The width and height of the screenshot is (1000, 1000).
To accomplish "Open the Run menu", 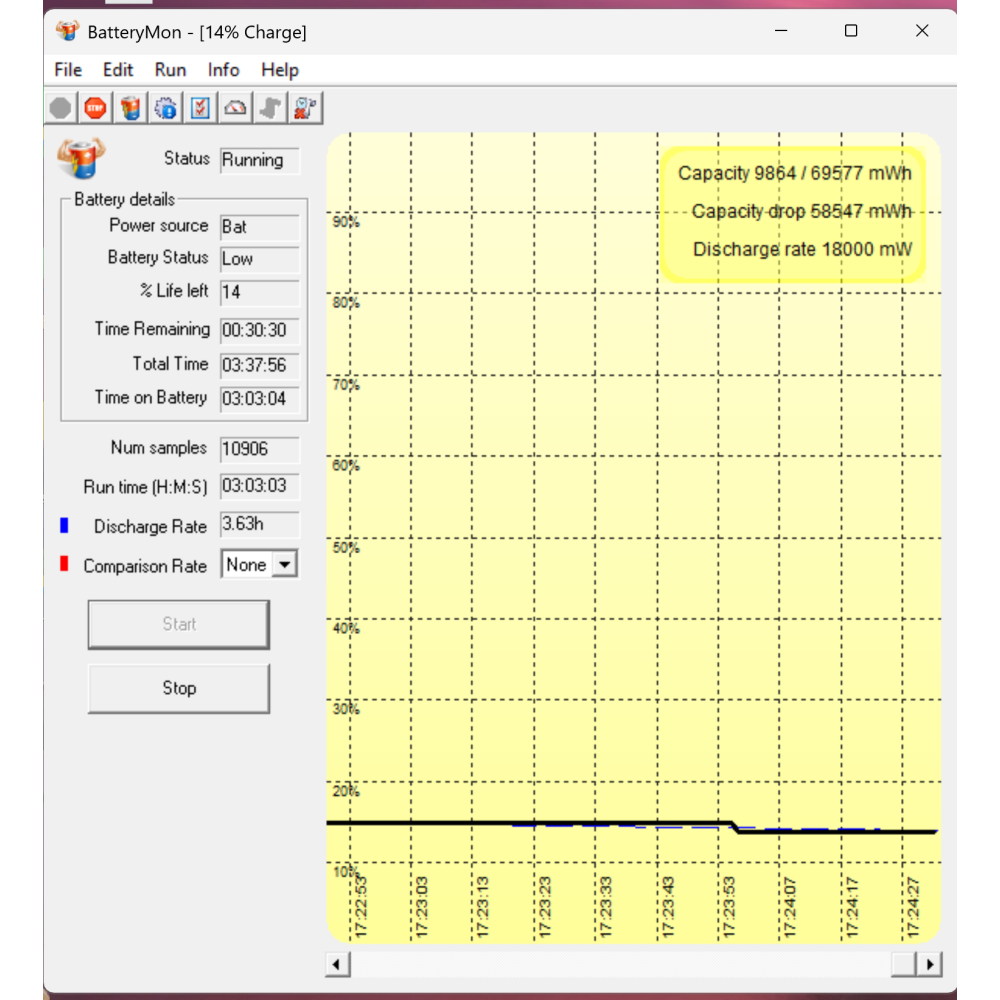I will point(170,70).
